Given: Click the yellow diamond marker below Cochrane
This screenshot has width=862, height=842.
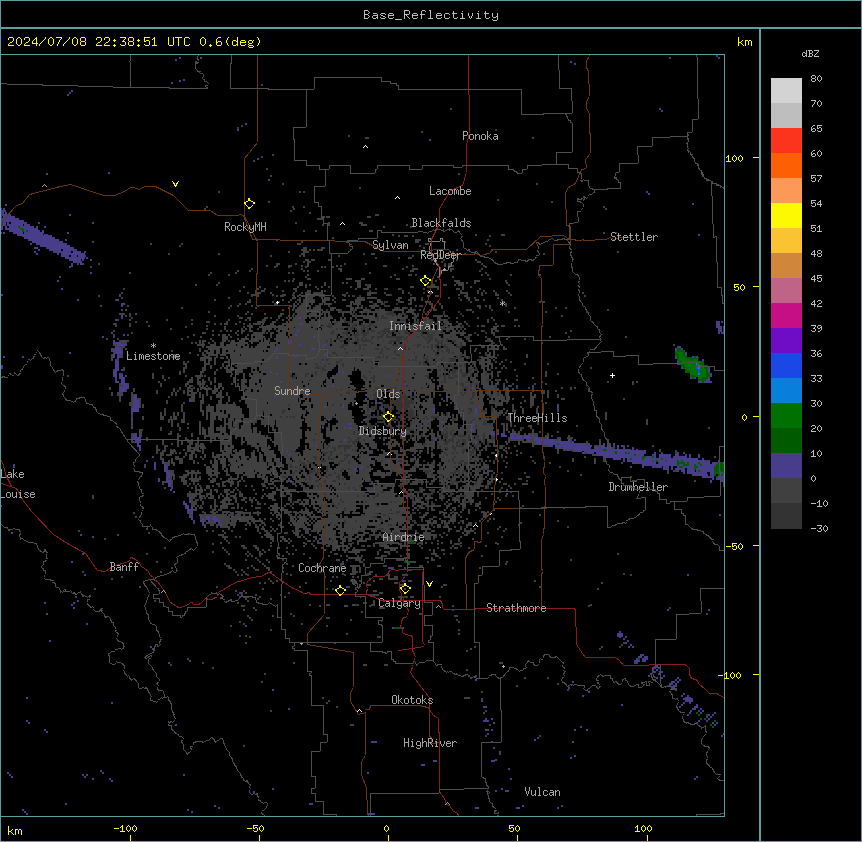Looking at the screenshot, I should (340, 590).
